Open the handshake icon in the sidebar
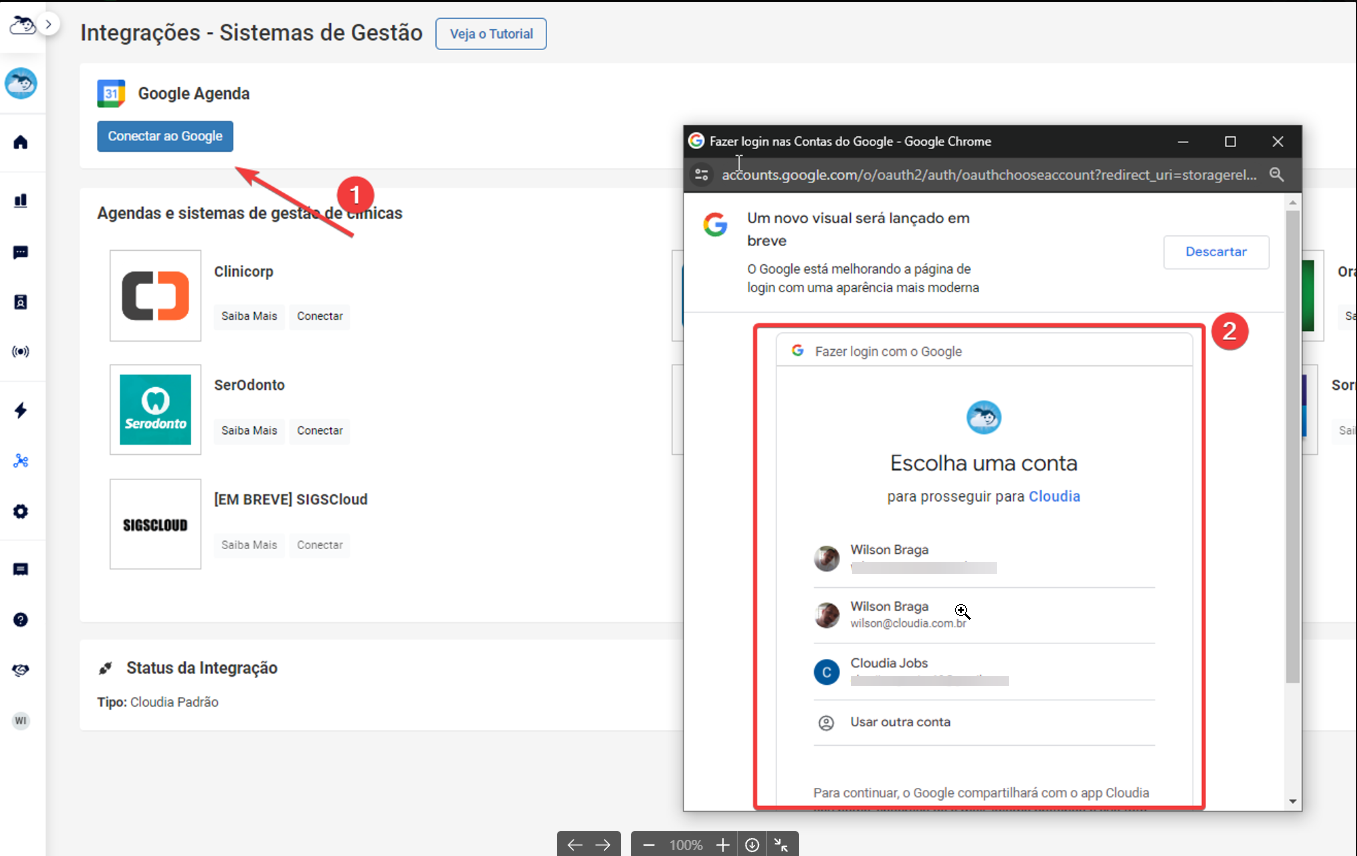1357x856 pixels. pos(20,670)
